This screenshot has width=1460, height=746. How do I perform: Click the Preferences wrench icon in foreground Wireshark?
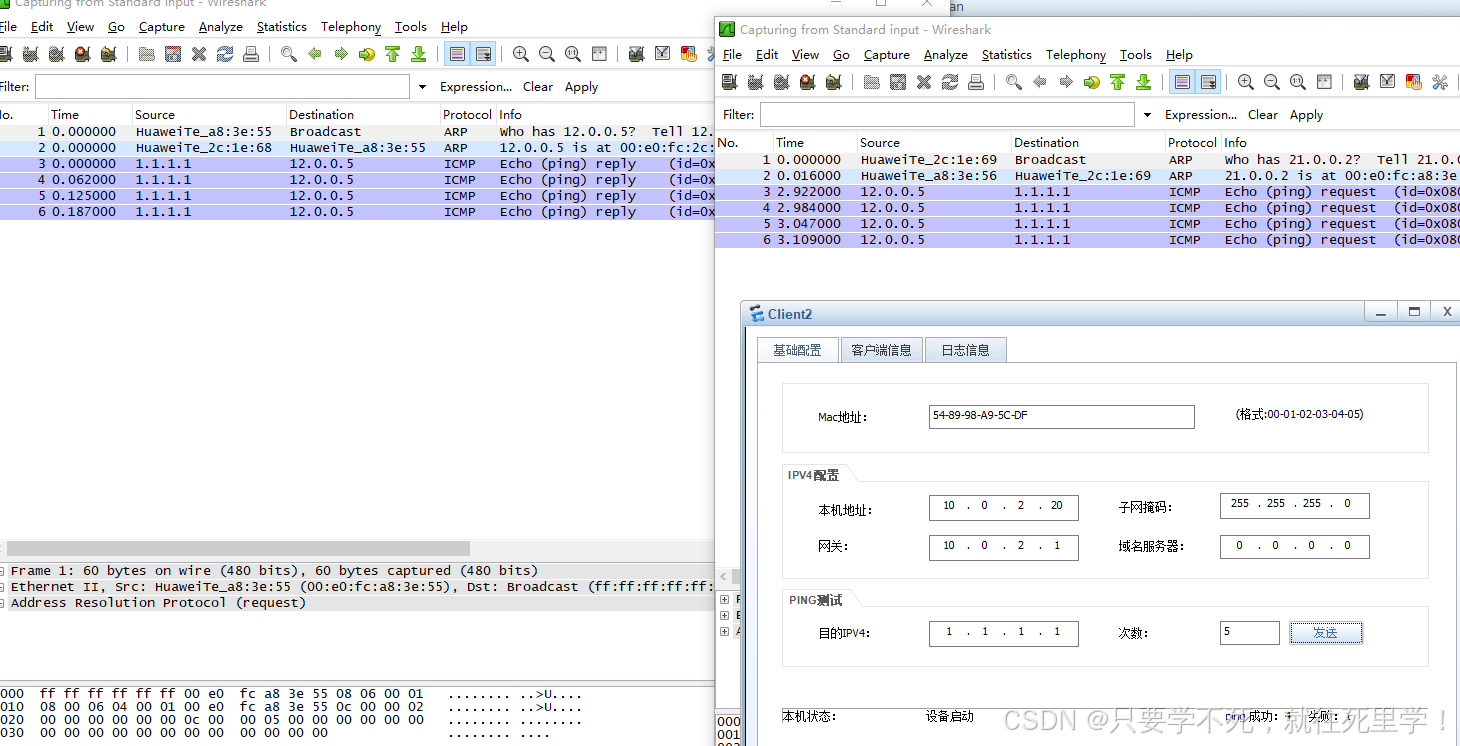click(1439, 82)
